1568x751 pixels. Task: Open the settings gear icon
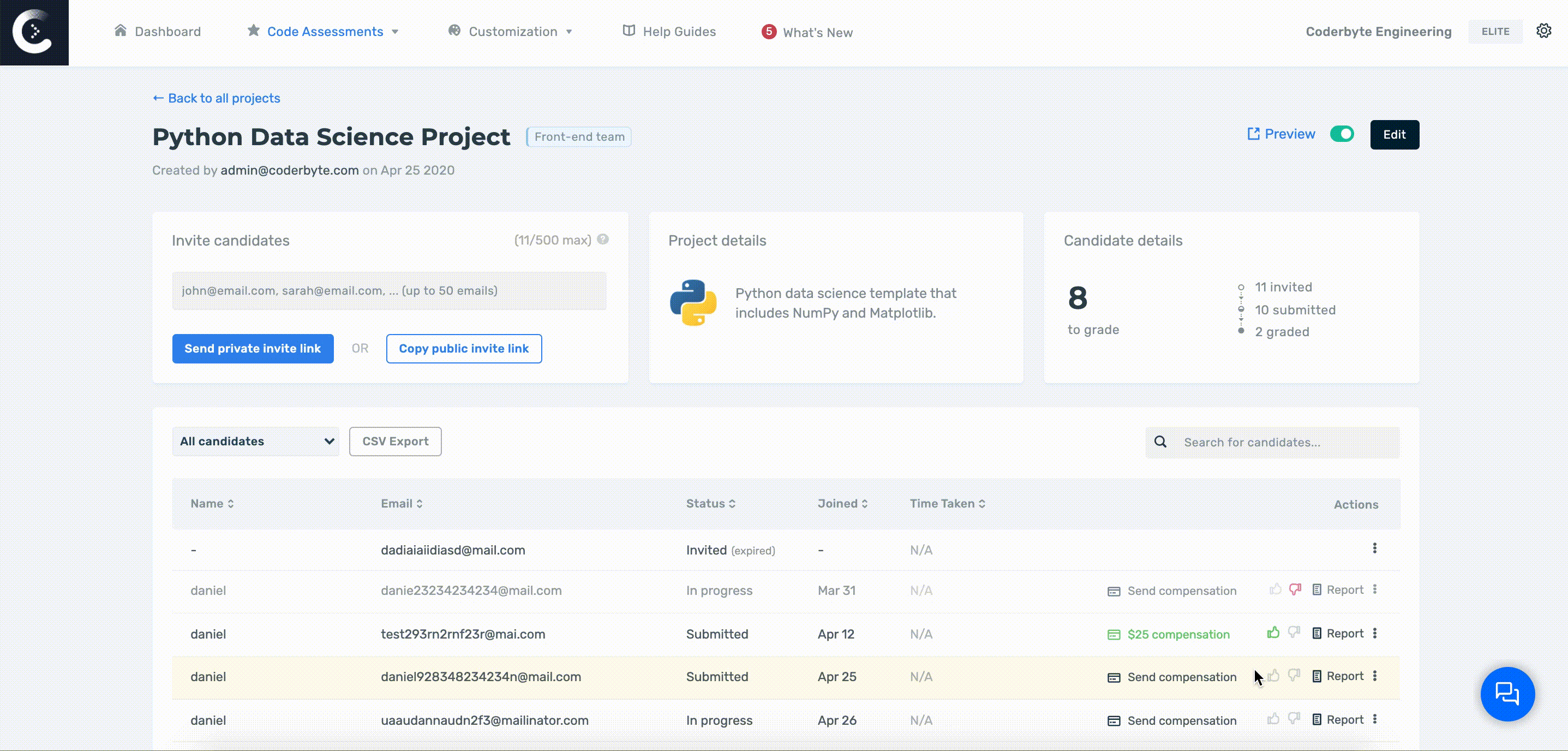[1543, 31]
